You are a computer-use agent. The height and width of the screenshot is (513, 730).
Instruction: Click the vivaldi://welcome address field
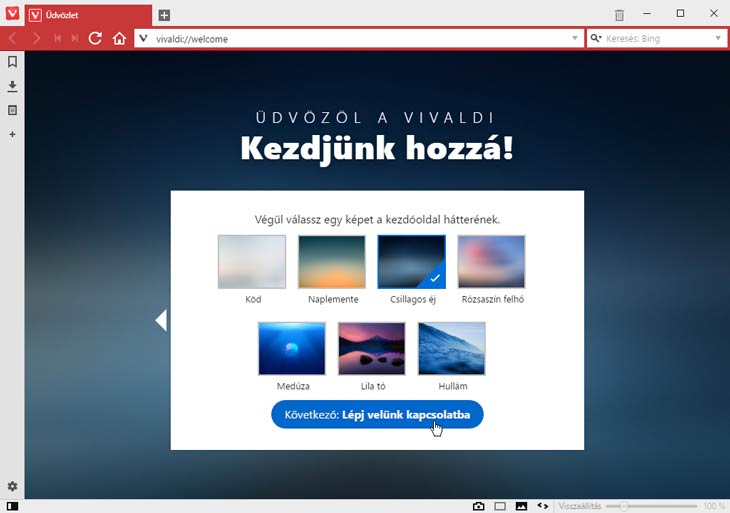358,39
